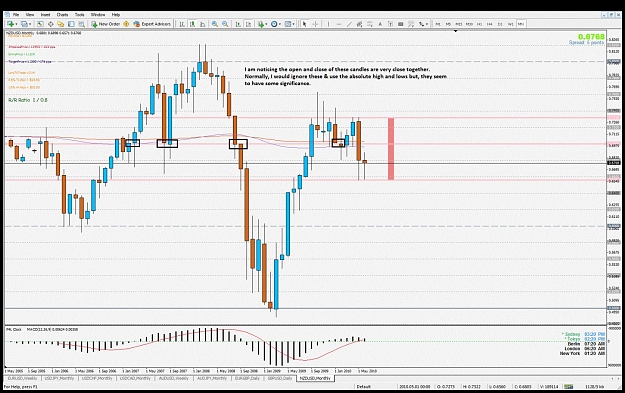
Task: Open the New Chart toolbar icon
Action: click(x=10, y=24)
